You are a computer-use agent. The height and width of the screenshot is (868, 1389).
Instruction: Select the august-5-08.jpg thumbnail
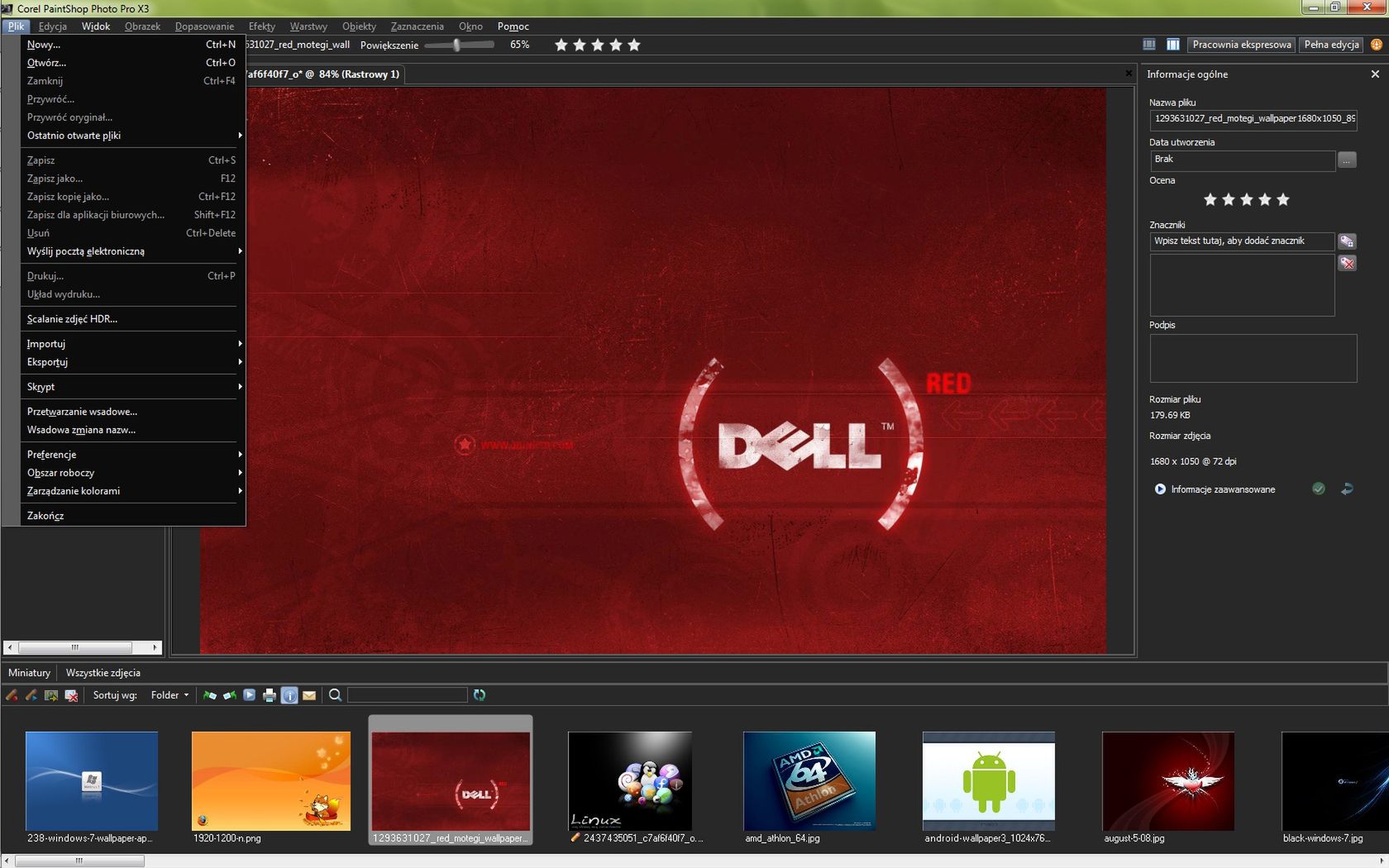pyautogui.click(x=1168, y=781)
